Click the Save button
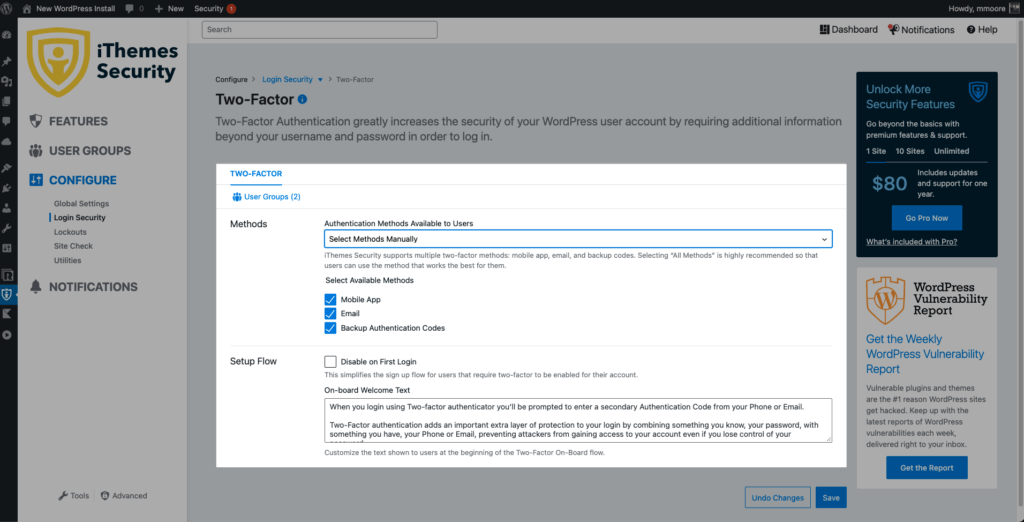This screenshot has width=1024, height=522. tap(830, 497)
